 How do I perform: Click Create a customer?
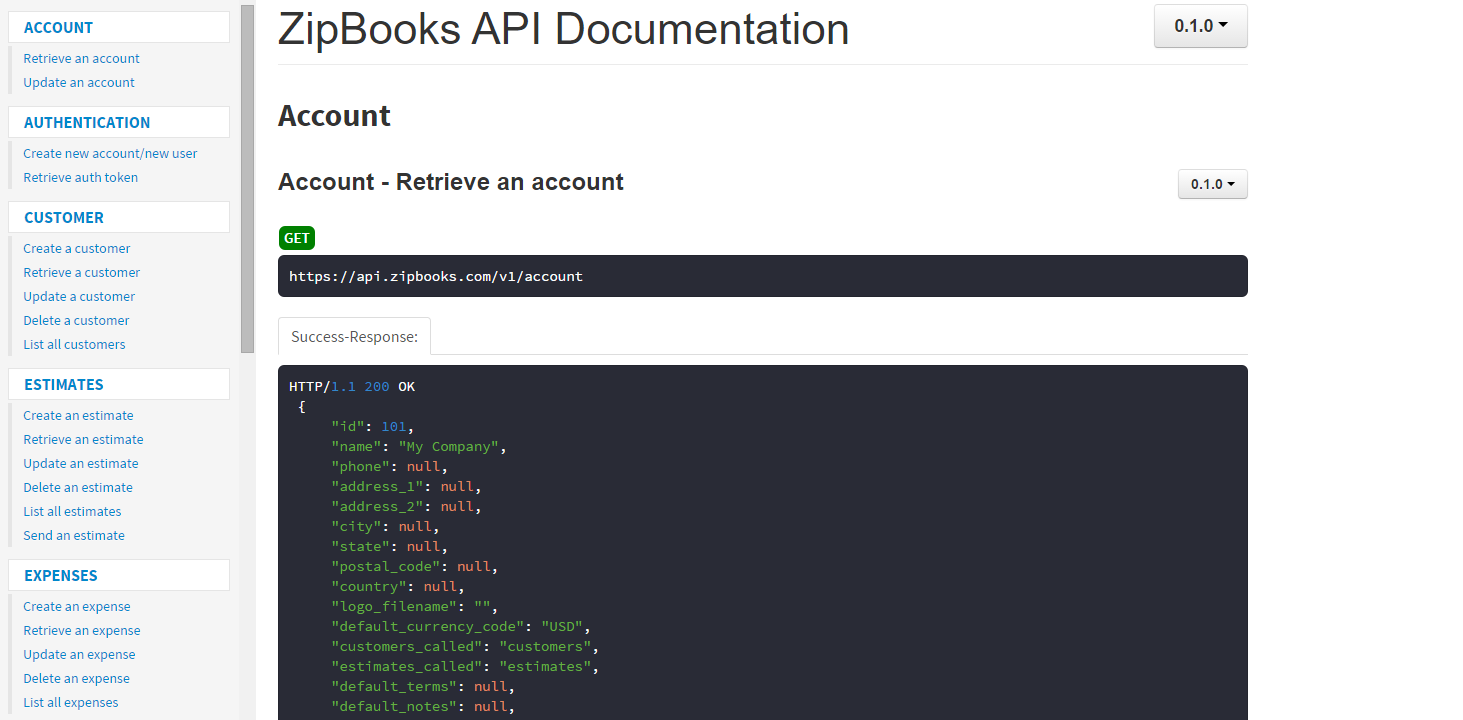point(76,248)
